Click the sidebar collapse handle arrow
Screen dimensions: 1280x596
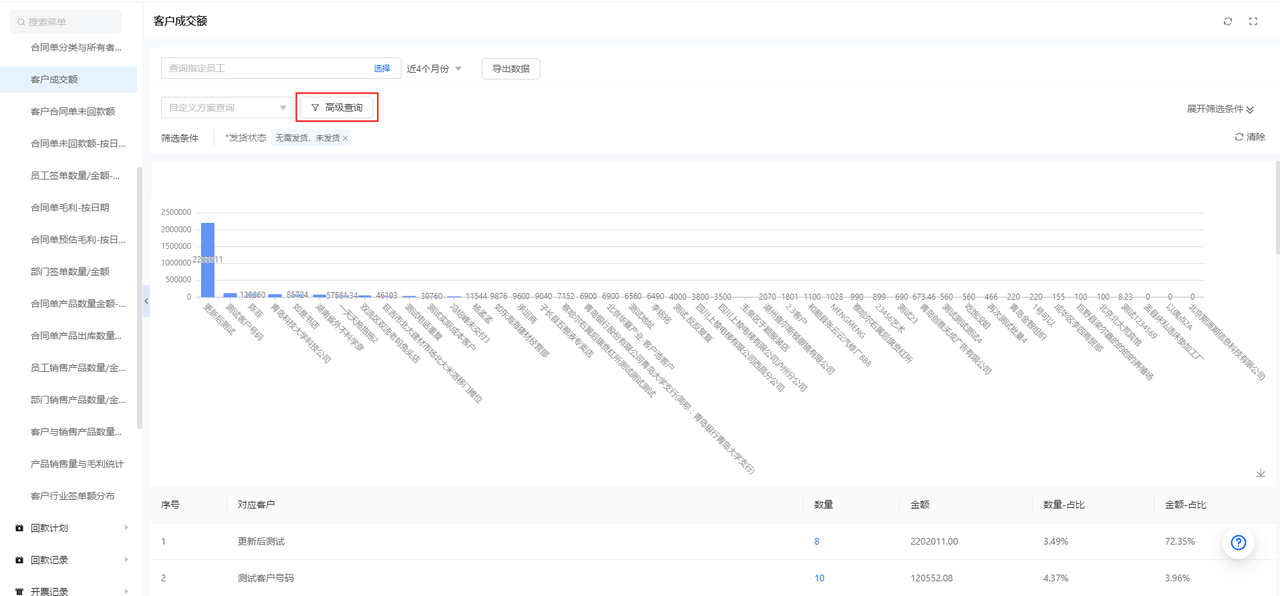click(146, 301)
